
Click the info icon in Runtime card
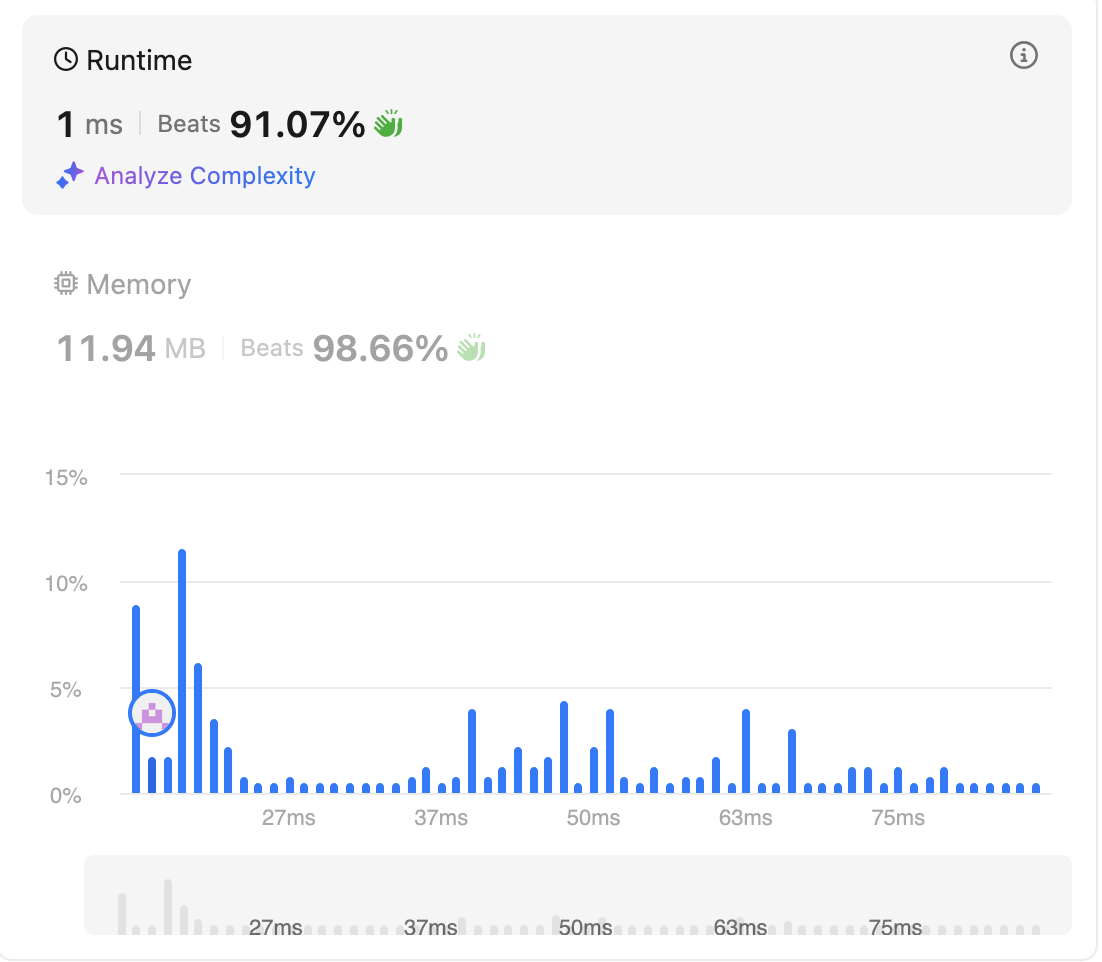[x=1023, y=55]
